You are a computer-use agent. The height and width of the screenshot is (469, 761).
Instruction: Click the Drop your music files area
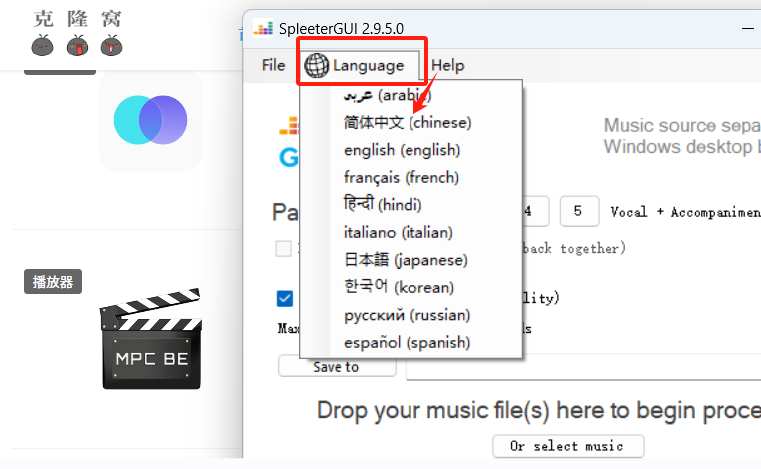[539, 411]
